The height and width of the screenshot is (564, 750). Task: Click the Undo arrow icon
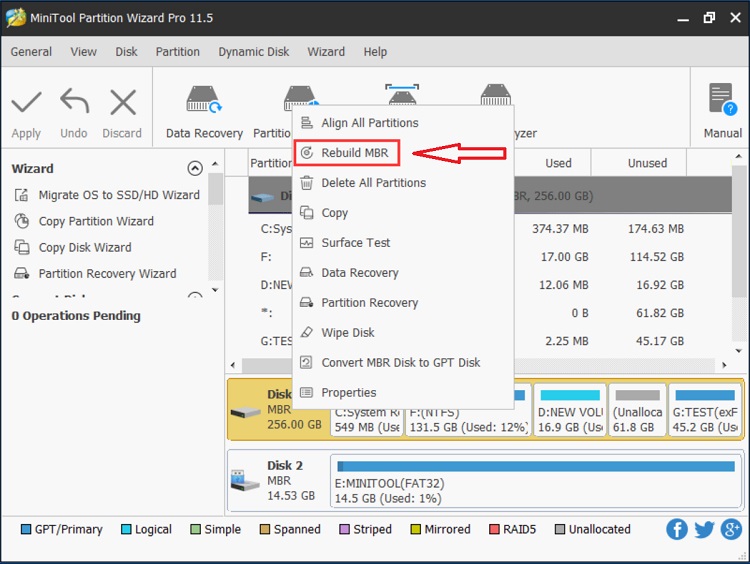75,101
